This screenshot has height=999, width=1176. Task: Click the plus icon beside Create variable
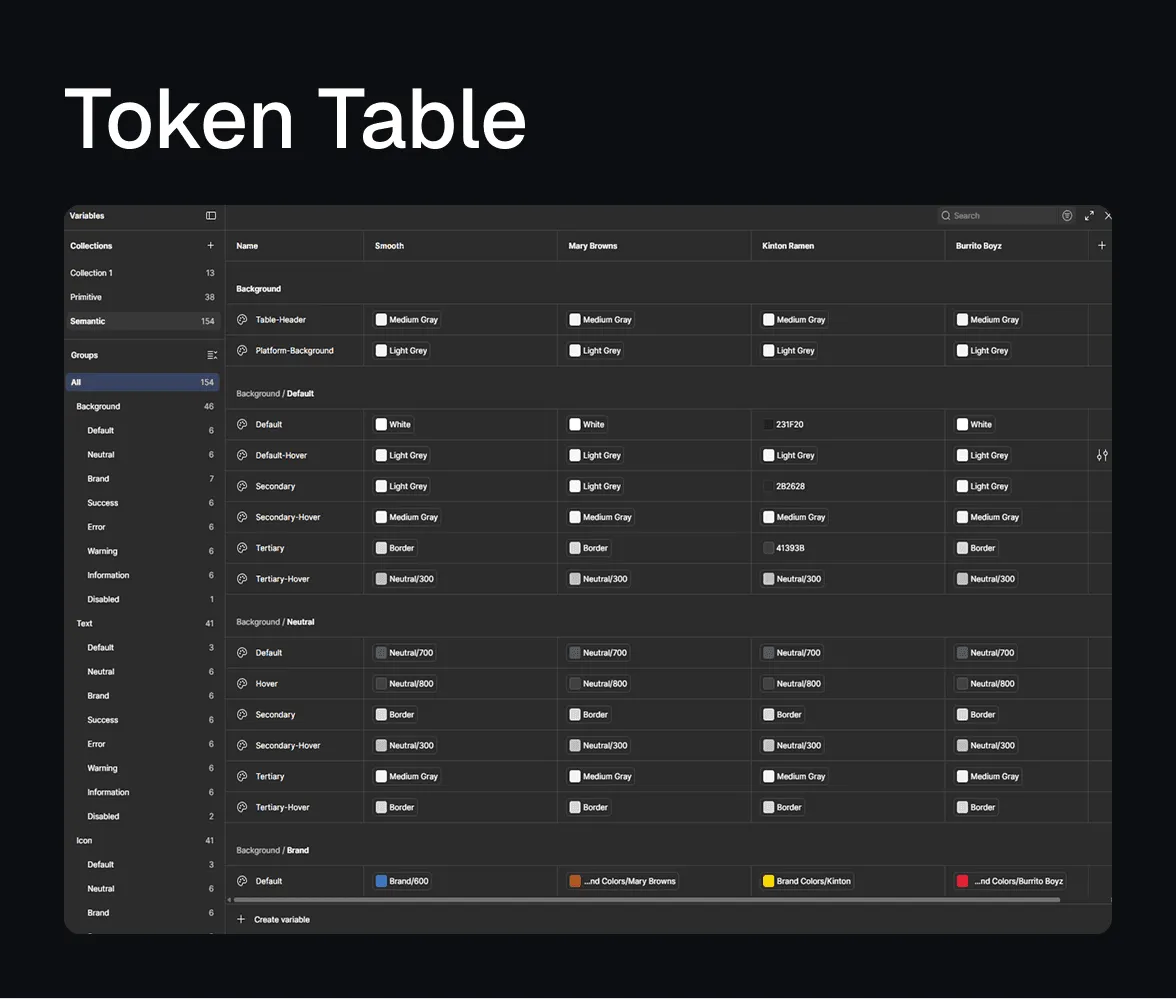(241, 920)
